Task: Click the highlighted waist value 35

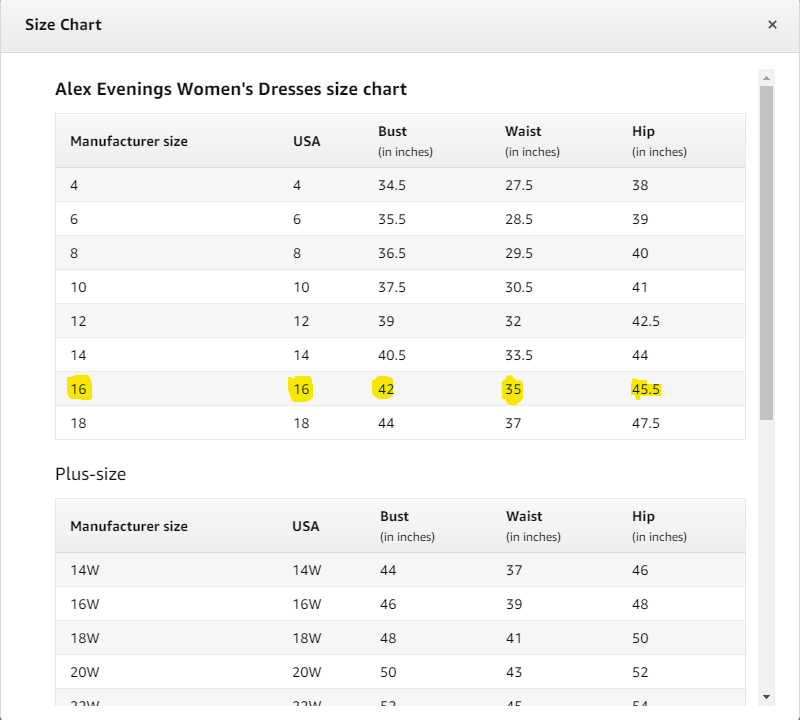Action: pyautogui.click(x=513, y=389)
